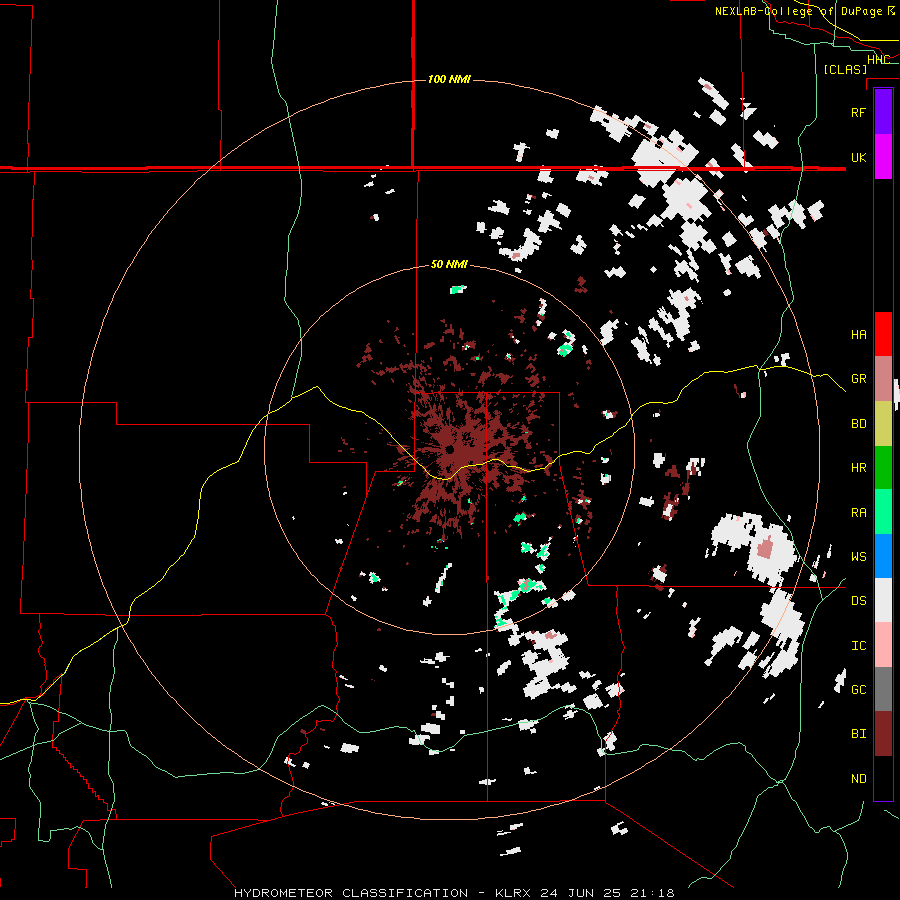Click the BI brown legend swatch
Screen dimensions: 900x900
pos(883,734)
